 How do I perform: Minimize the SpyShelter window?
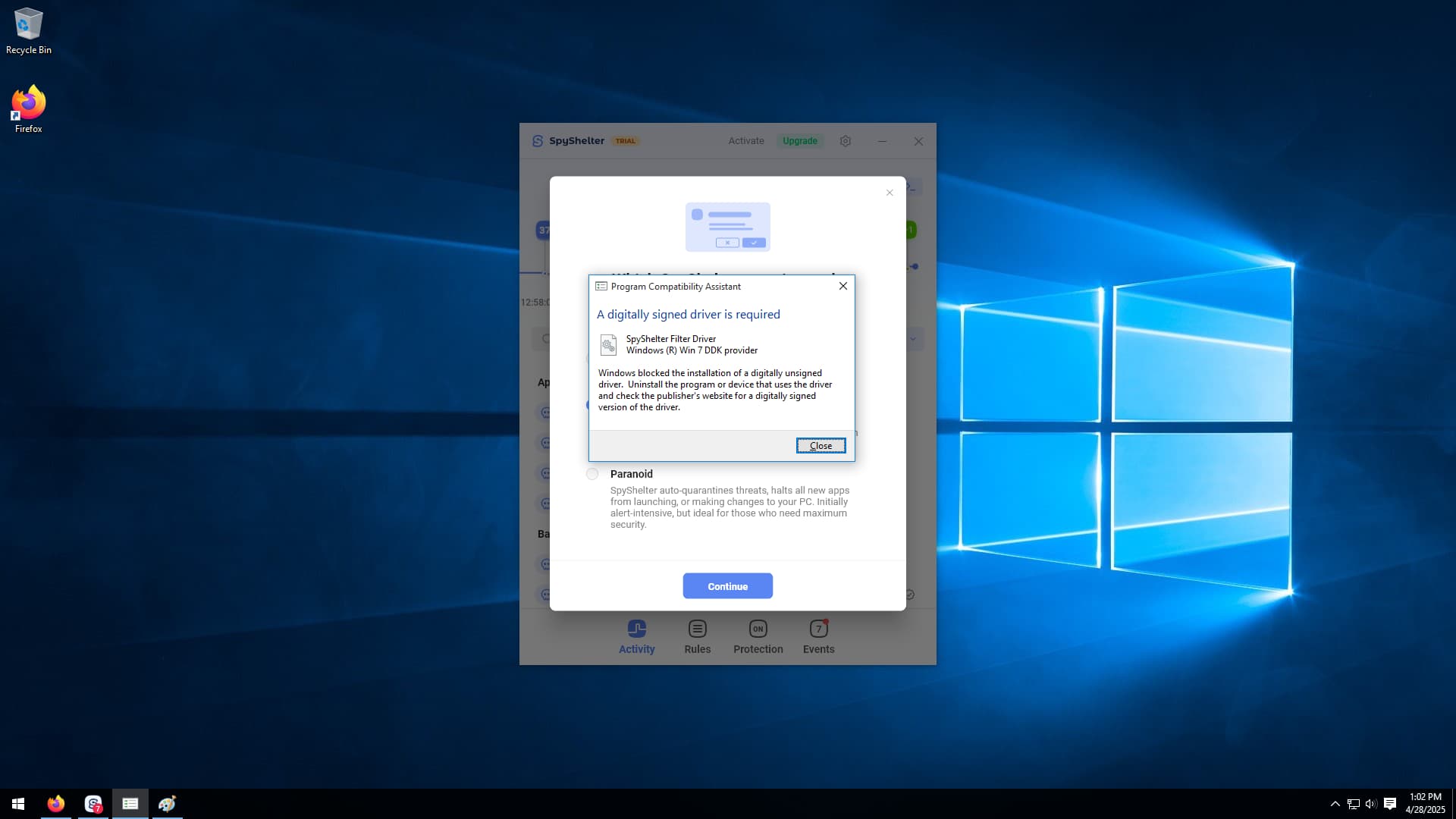point(882,141)
